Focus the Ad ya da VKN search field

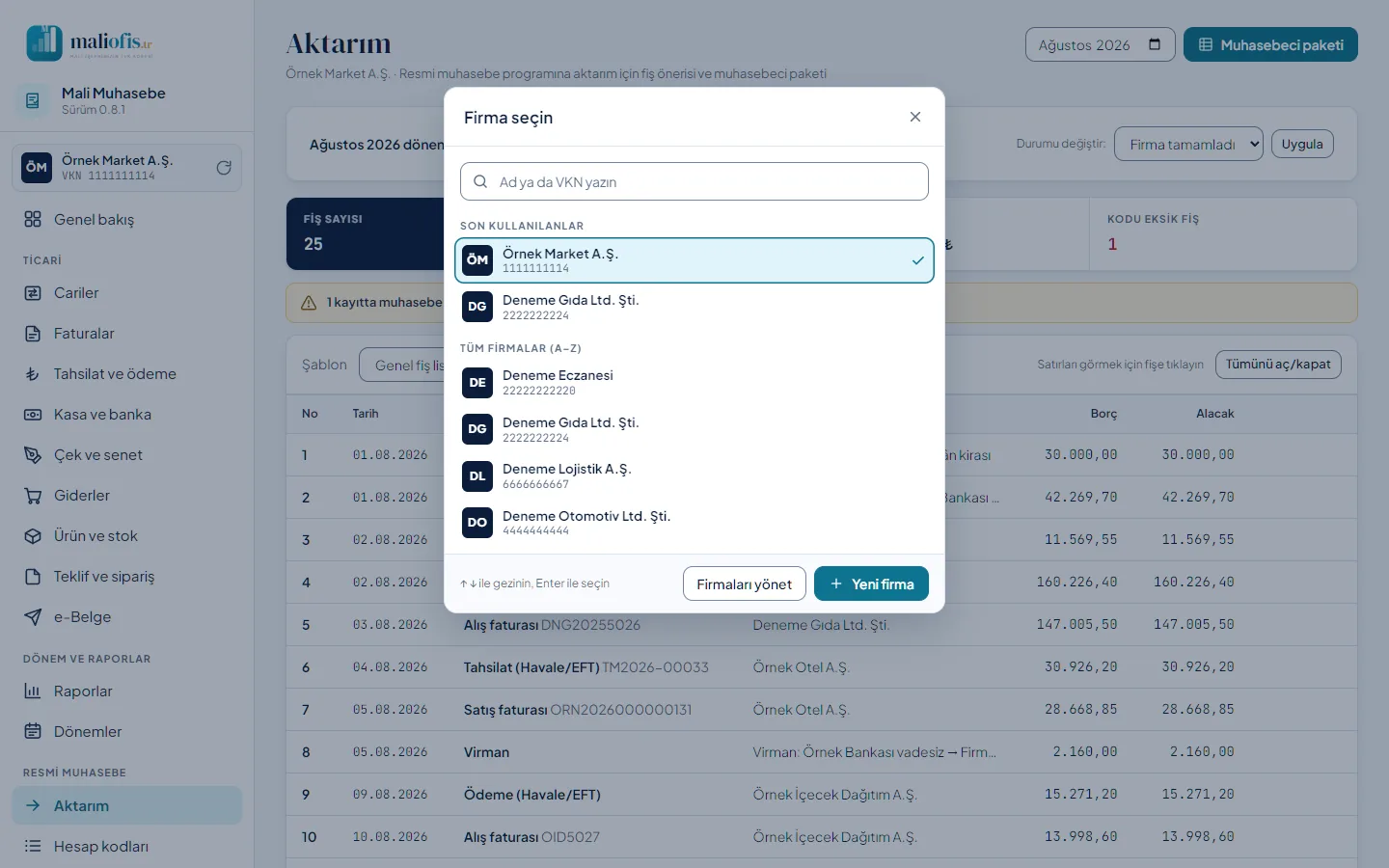694,181
